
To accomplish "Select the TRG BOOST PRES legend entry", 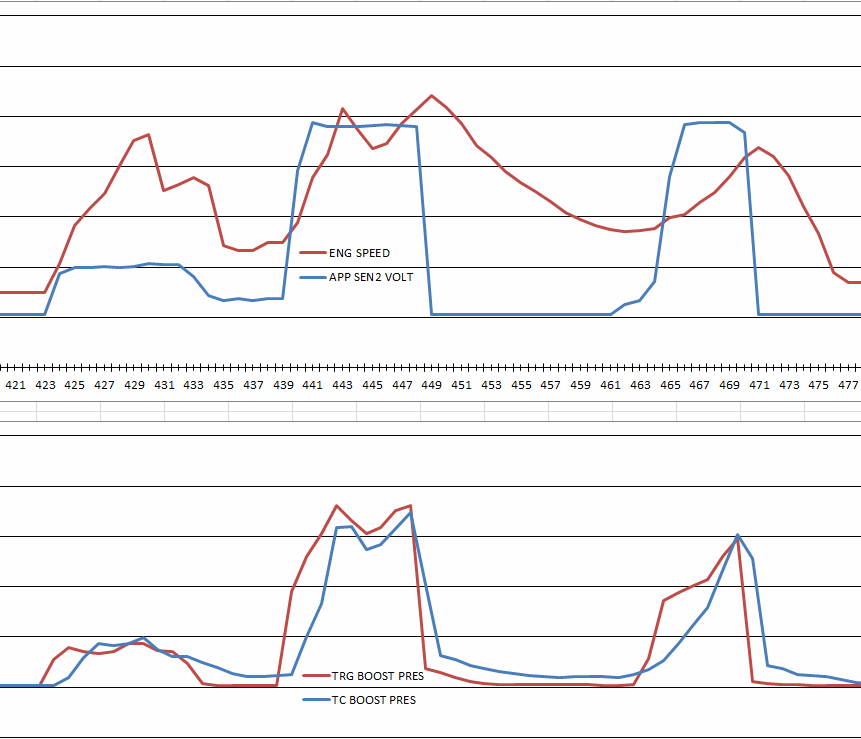I will [x=364, y=676].
